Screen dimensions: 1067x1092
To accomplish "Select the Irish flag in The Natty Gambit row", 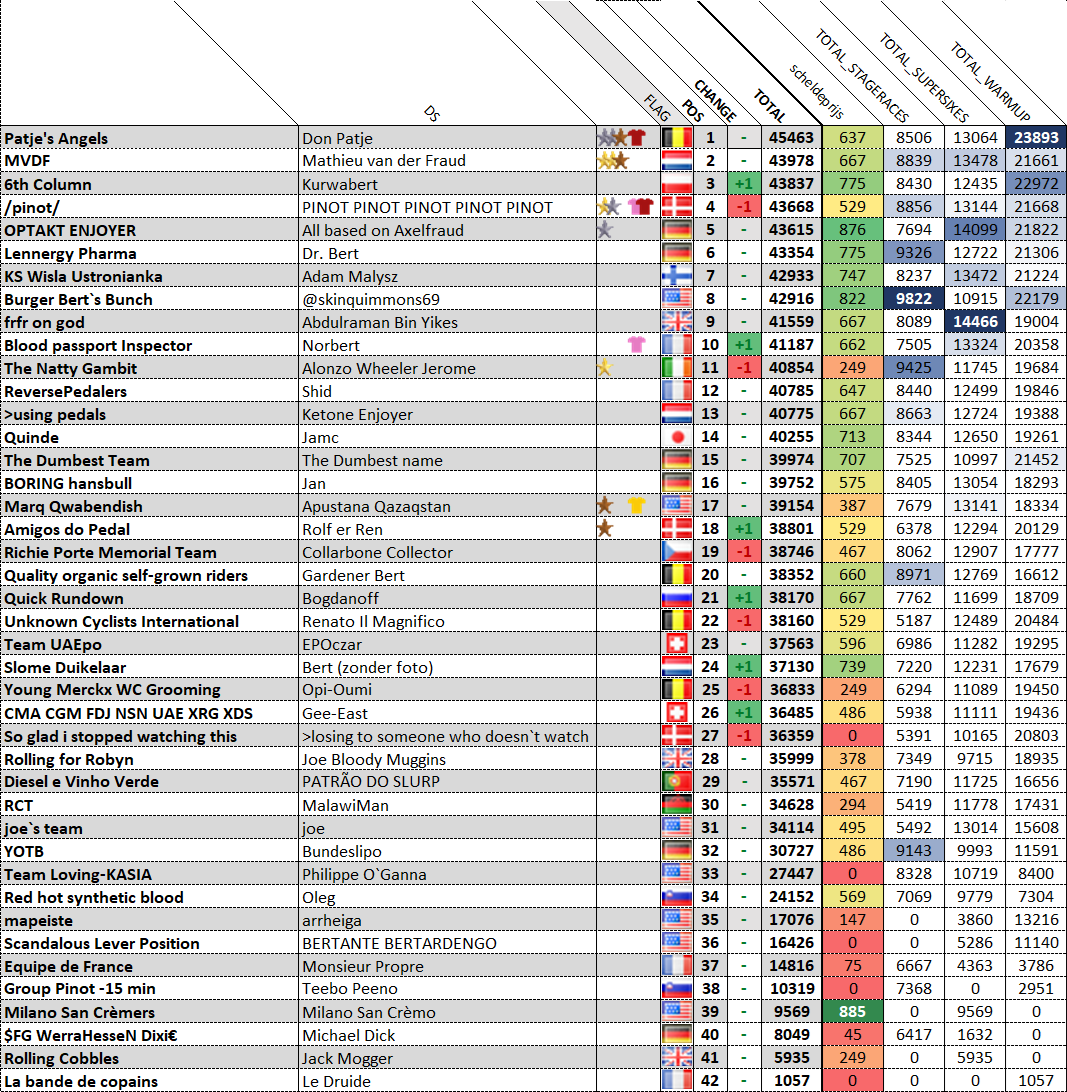I will [x=676, y=367].
